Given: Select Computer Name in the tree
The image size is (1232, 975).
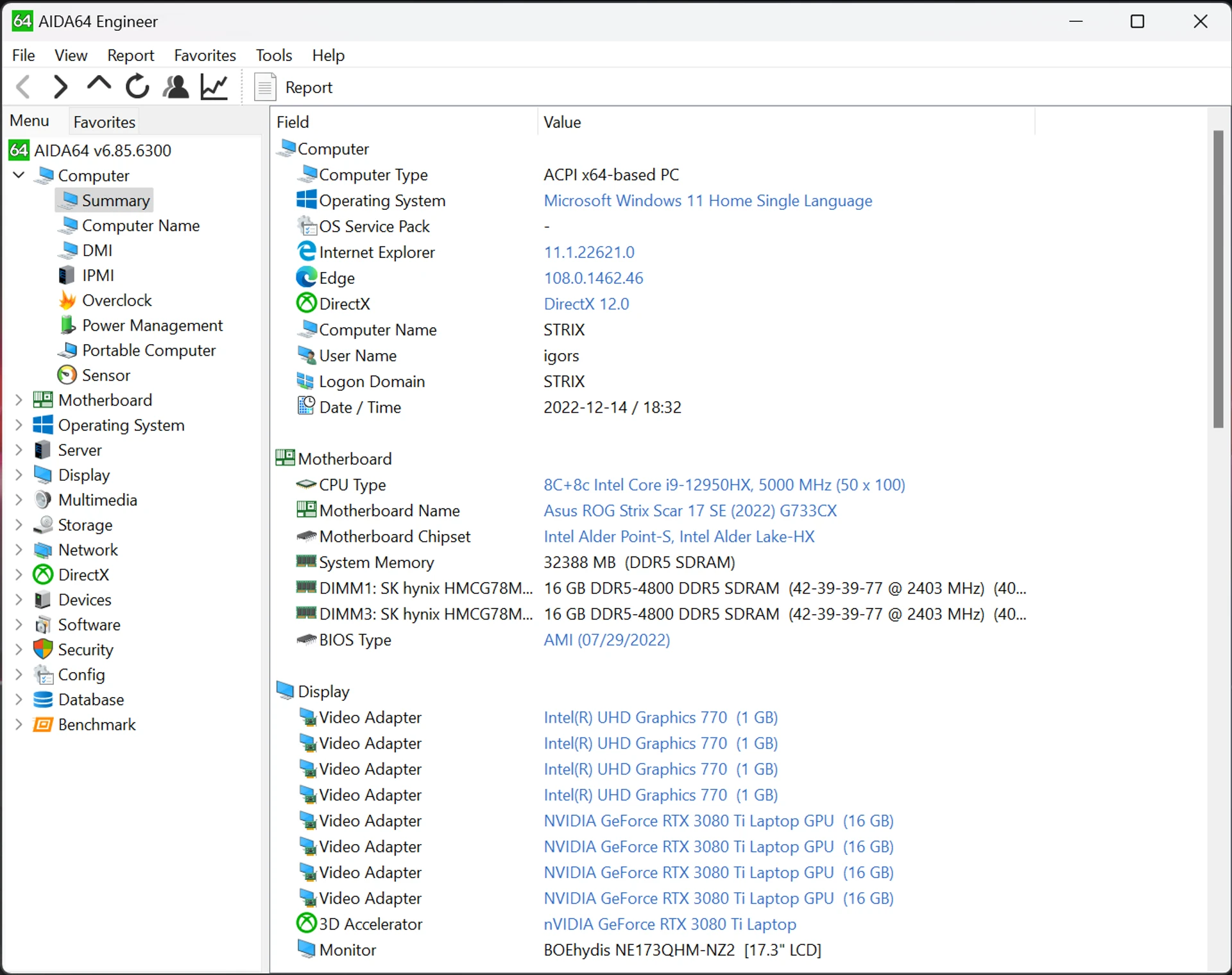Looking at the screenshot, I should pos(141,226).
